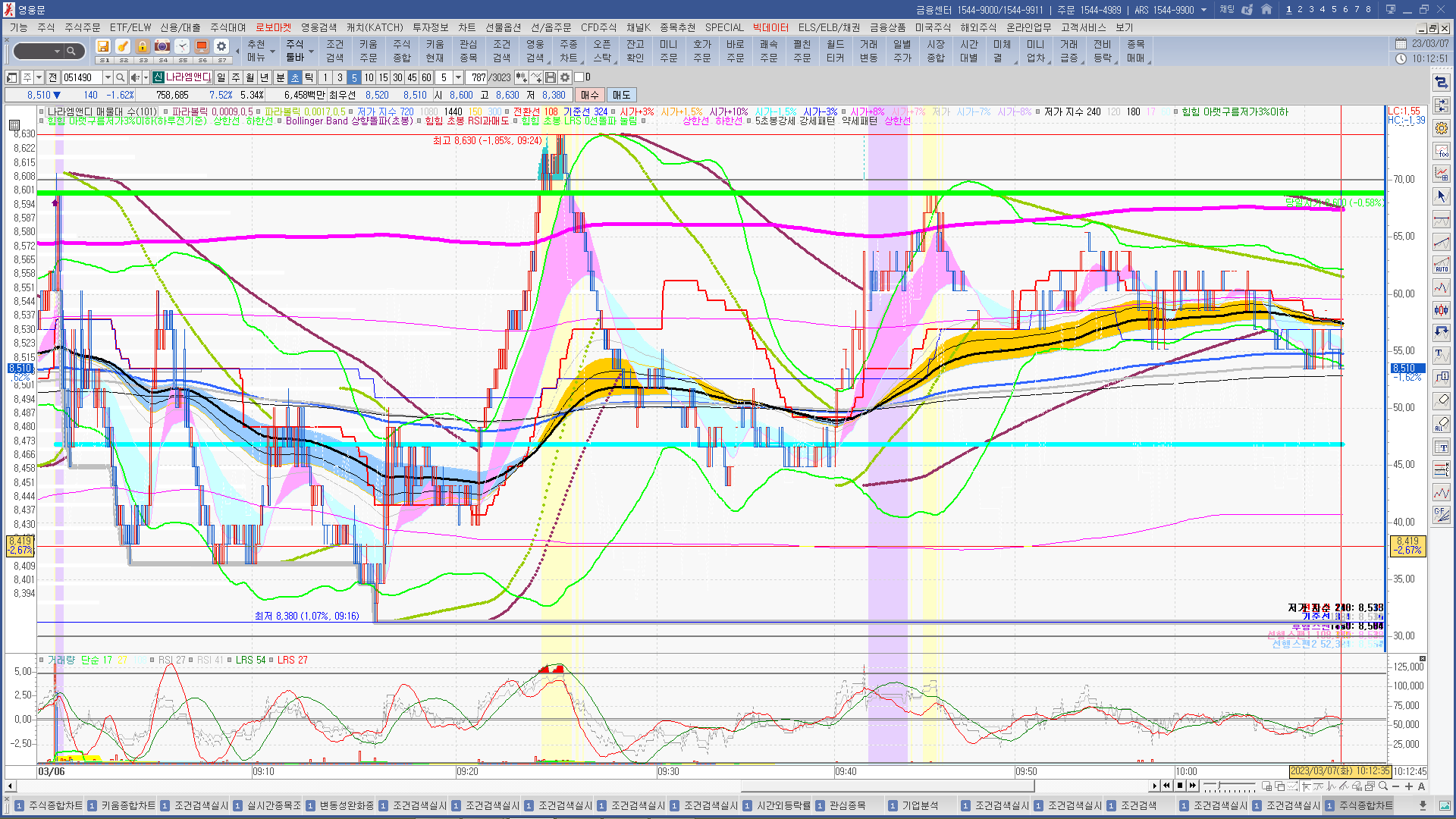Open the 로보마켓 menu
1456x819 pixels.
(x=273, y=27)
